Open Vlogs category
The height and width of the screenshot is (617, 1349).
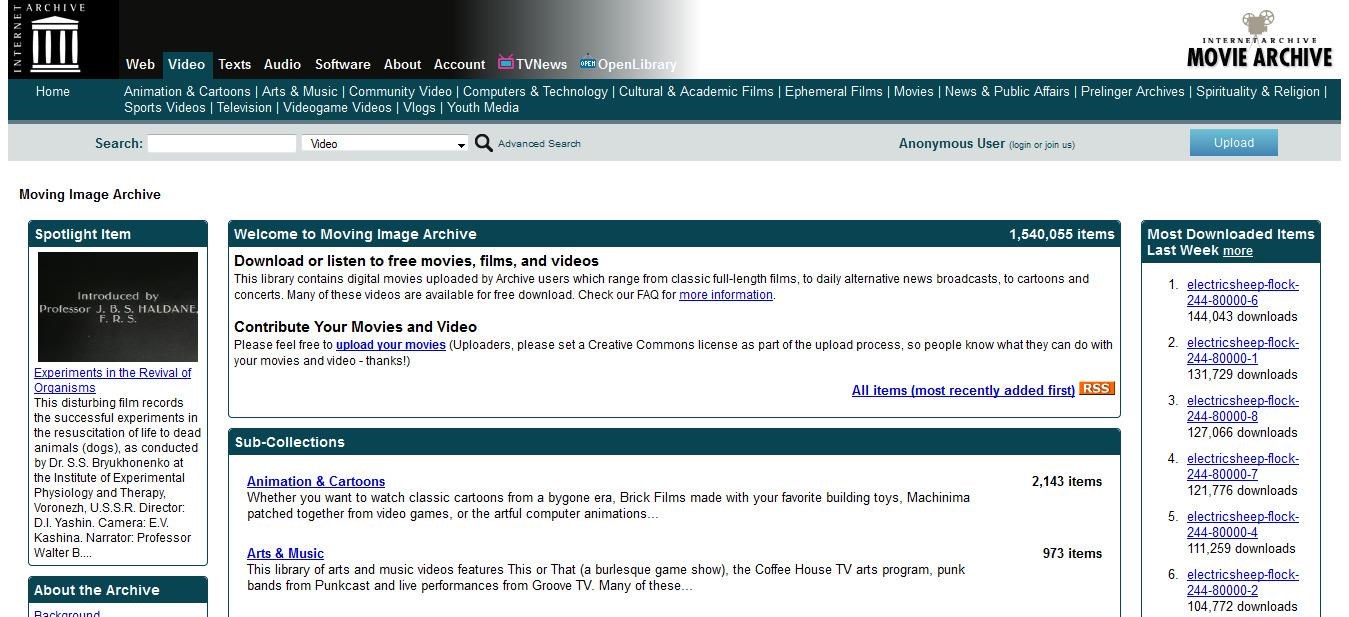419,107
